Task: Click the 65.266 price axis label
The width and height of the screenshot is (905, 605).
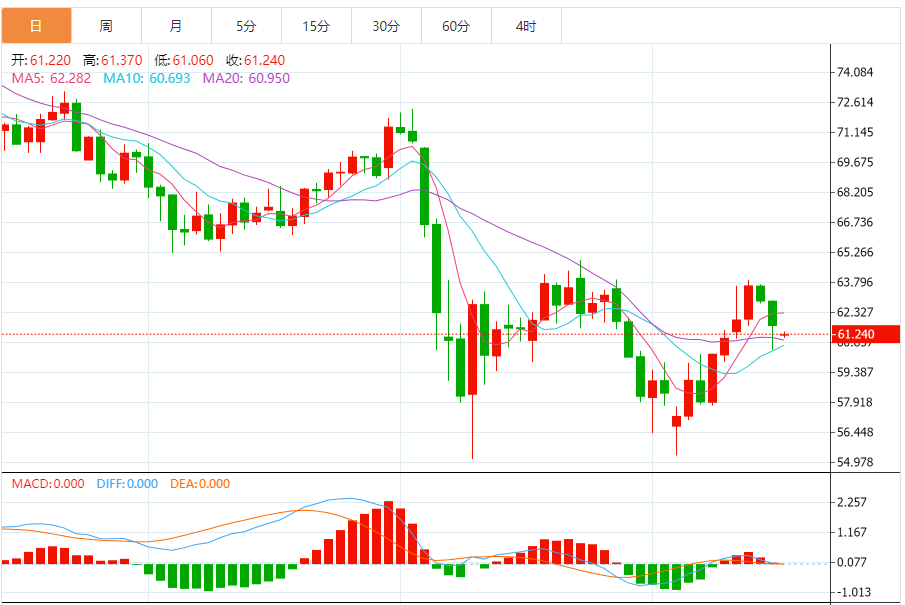Action: [x=855, y=252]
